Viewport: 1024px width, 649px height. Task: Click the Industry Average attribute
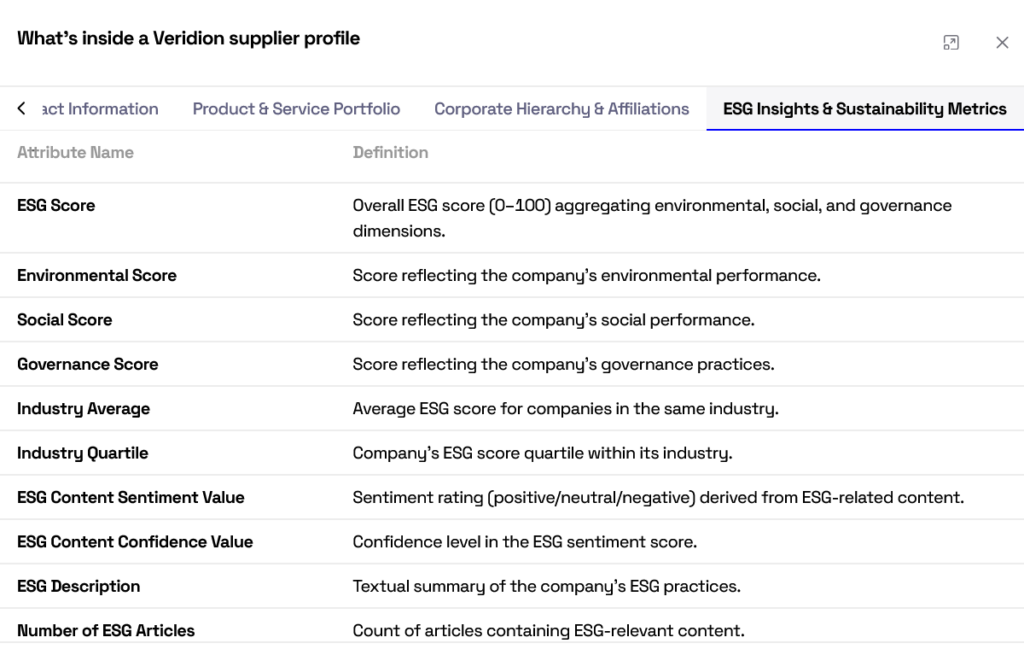[83, 409]
